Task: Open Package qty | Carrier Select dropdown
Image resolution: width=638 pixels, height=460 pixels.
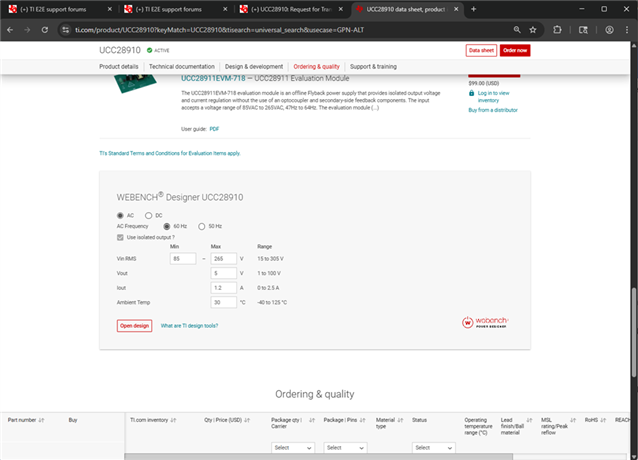Action: coord(293,447)
